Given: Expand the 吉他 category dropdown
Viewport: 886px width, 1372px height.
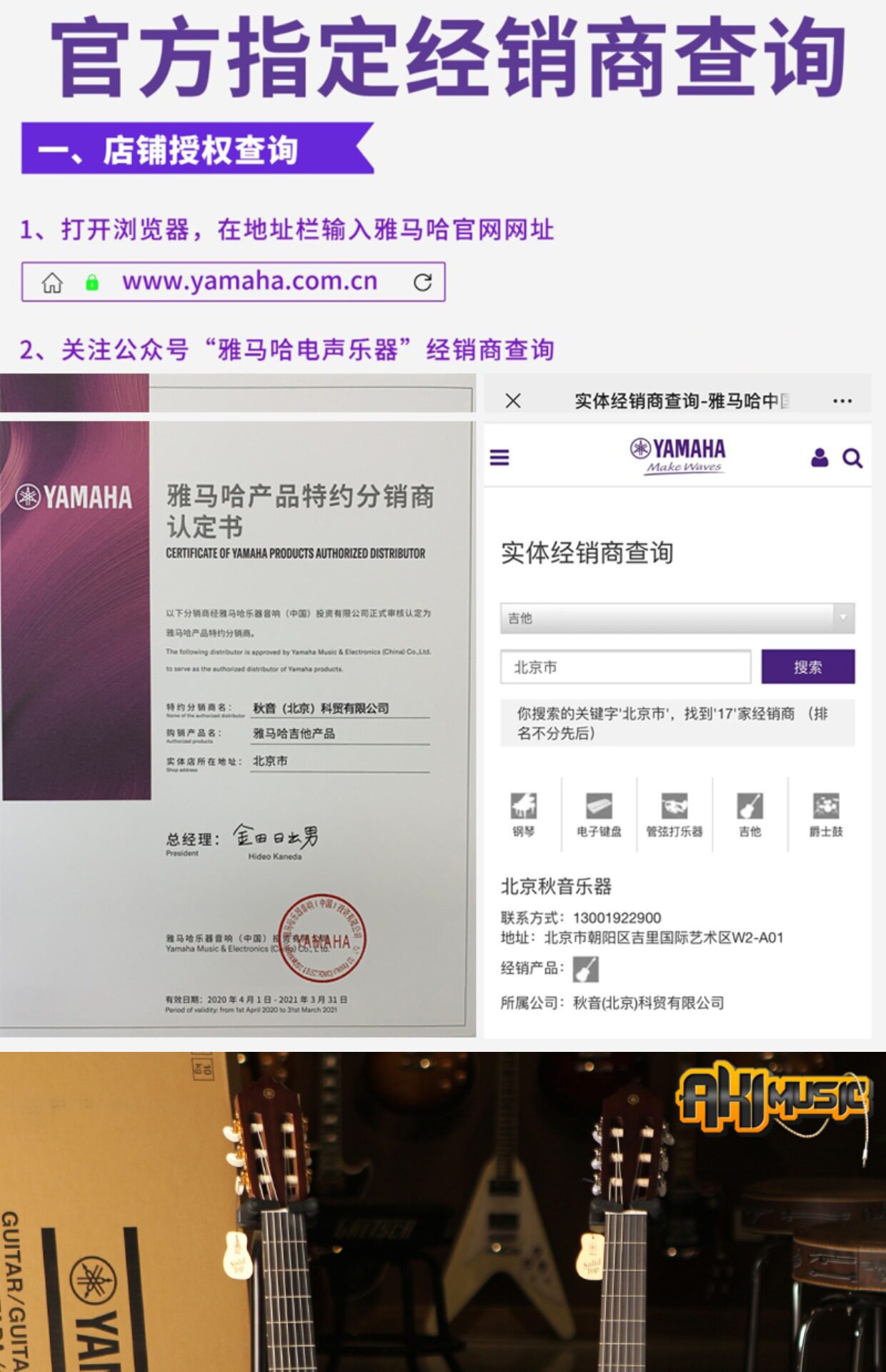Looking at the screenshot, I should 677,618.
